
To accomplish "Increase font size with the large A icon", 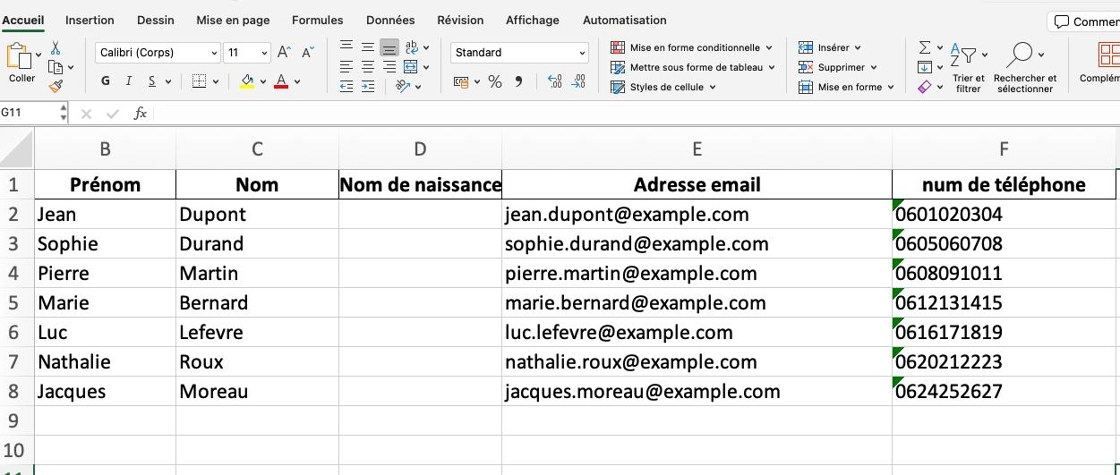I will pos(284,52).
